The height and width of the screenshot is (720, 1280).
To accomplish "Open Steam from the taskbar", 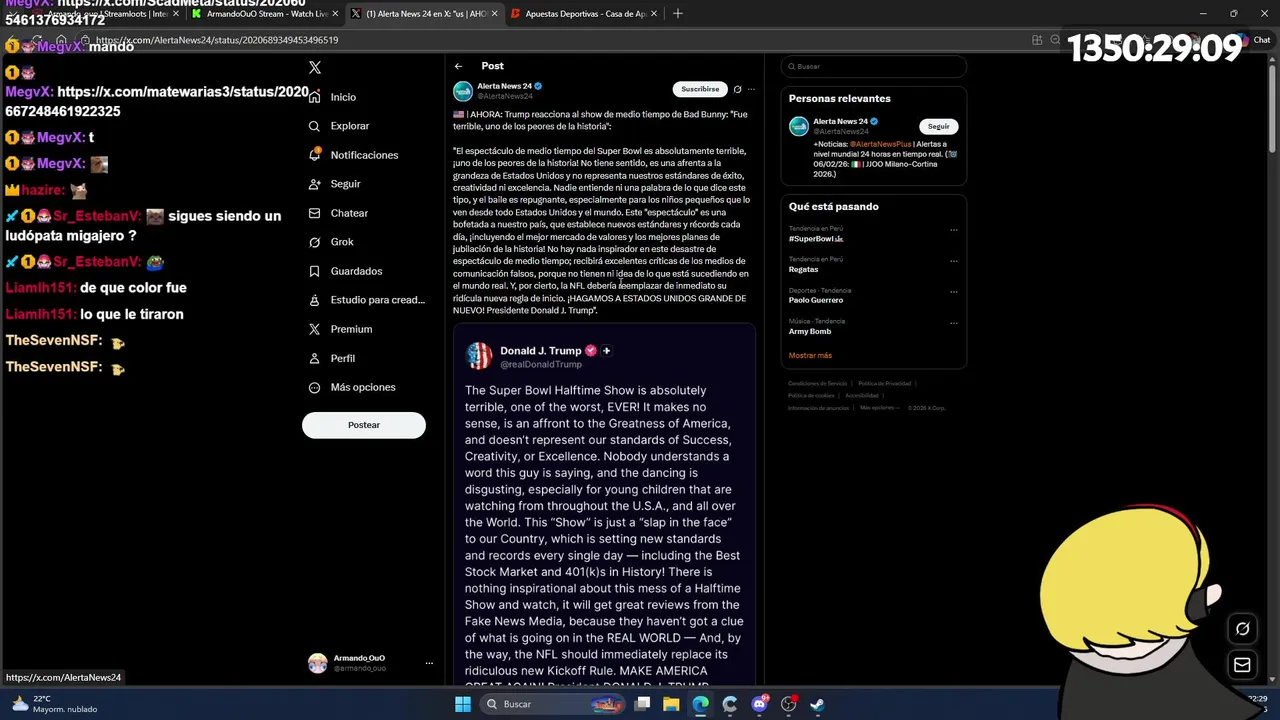I will tap(817, 704).
